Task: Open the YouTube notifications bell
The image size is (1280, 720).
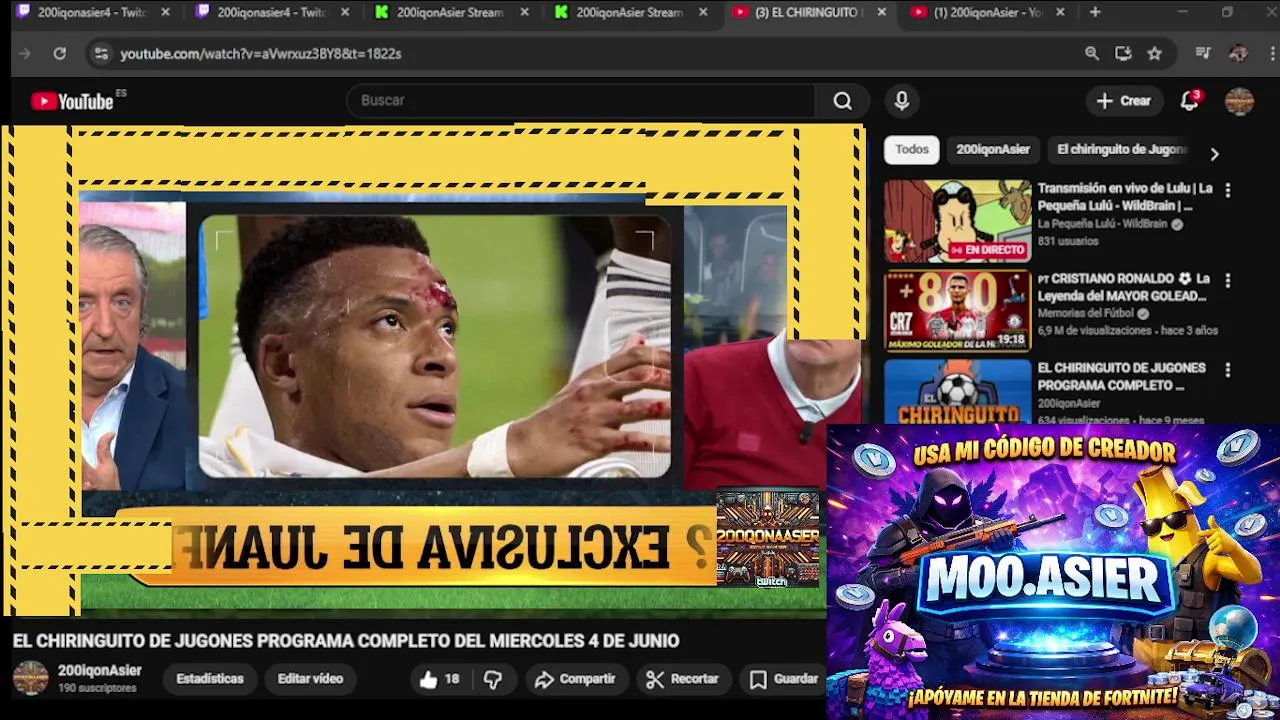Action: [1189, 101]
